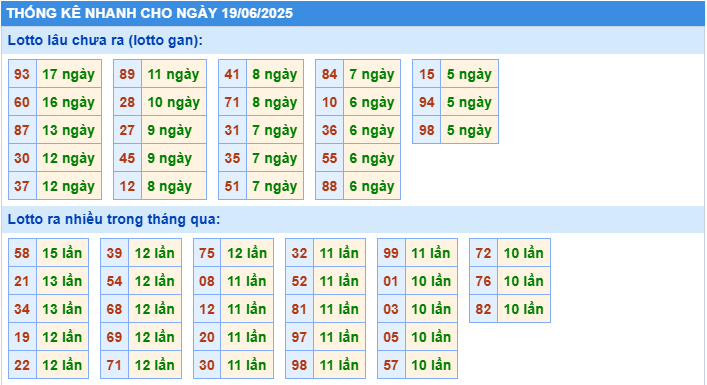Select lotto gan number 41
The width and height of the screenshot is (707, 385).
point(232,74)
